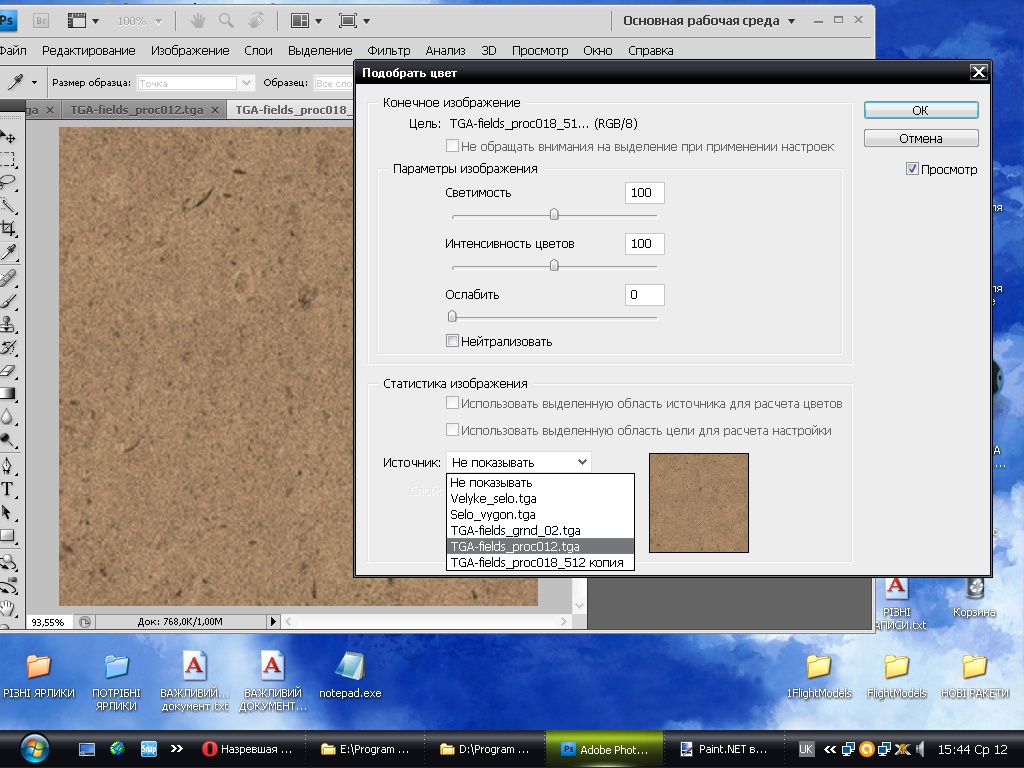Select the 3D Camera Orbit tool

8,584
